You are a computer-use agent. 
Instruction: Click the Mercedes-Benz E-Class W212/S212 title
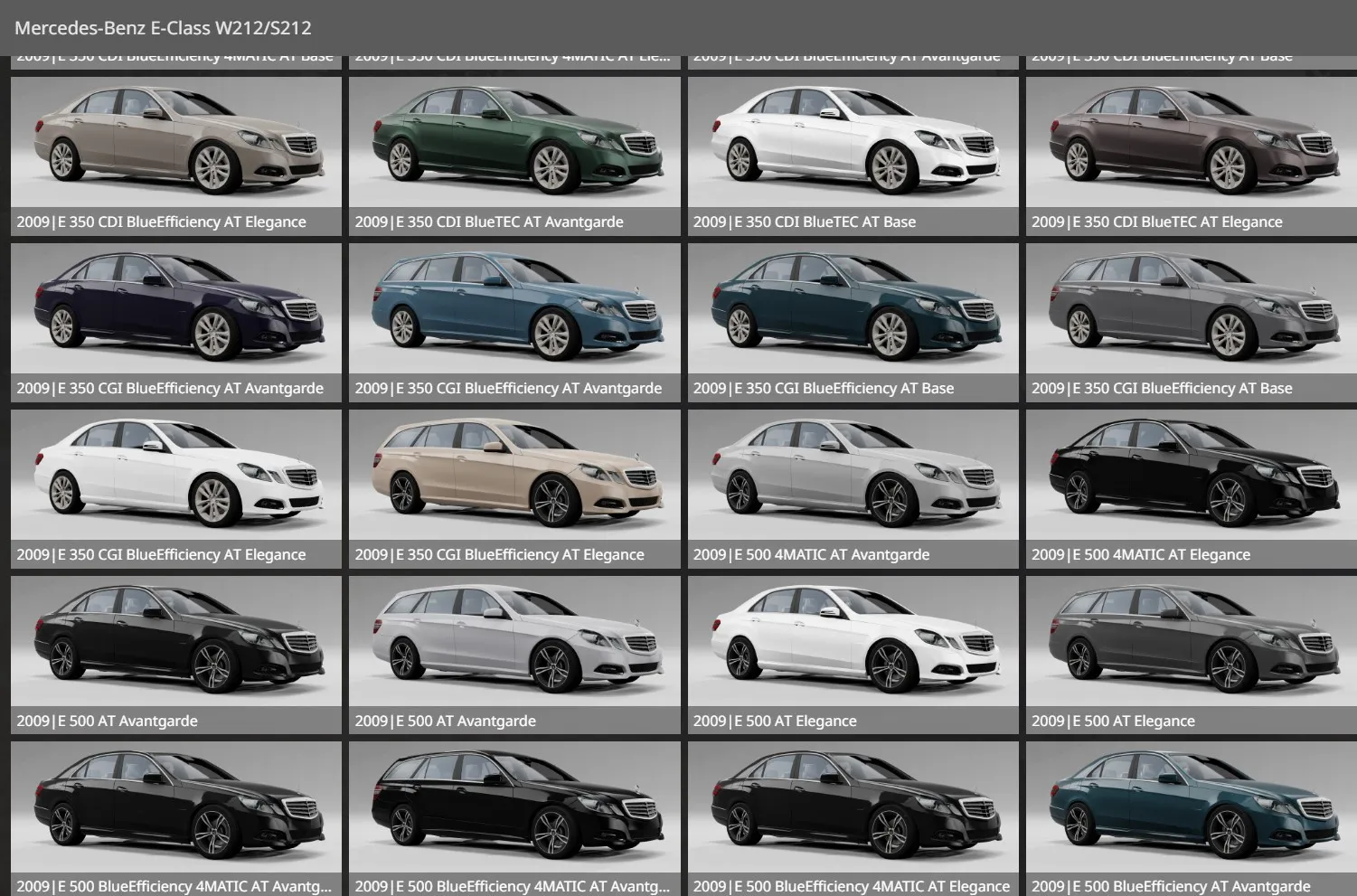(x=163, y=28)
